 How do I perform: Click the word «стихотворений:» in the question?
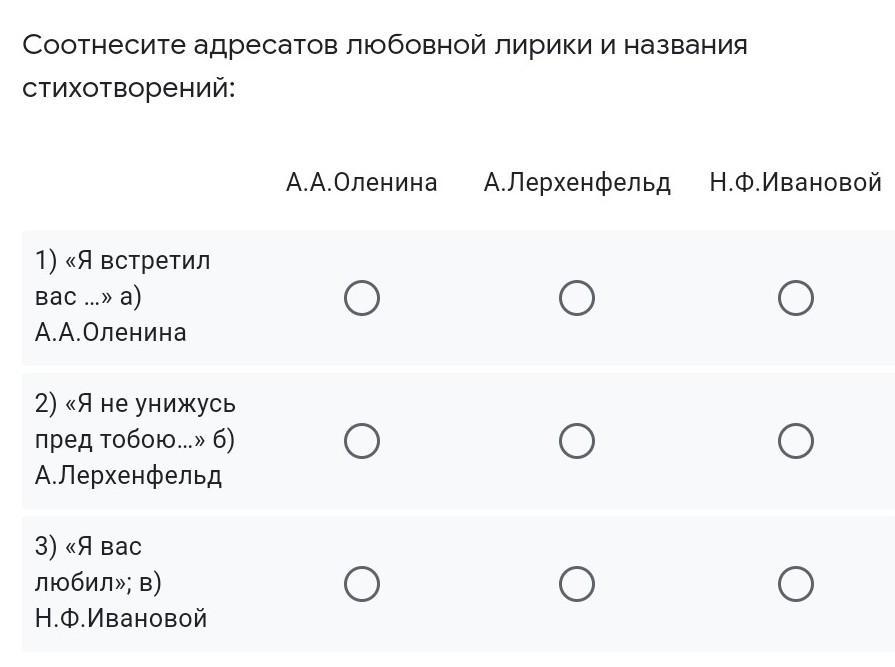coord(128,88)
